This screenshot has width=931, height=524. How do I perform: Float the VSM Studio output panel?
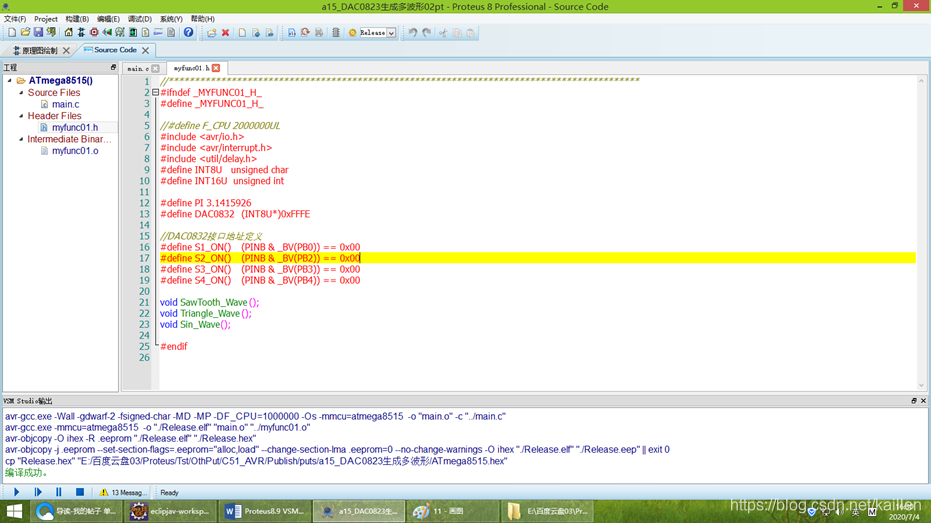[914, 401]
